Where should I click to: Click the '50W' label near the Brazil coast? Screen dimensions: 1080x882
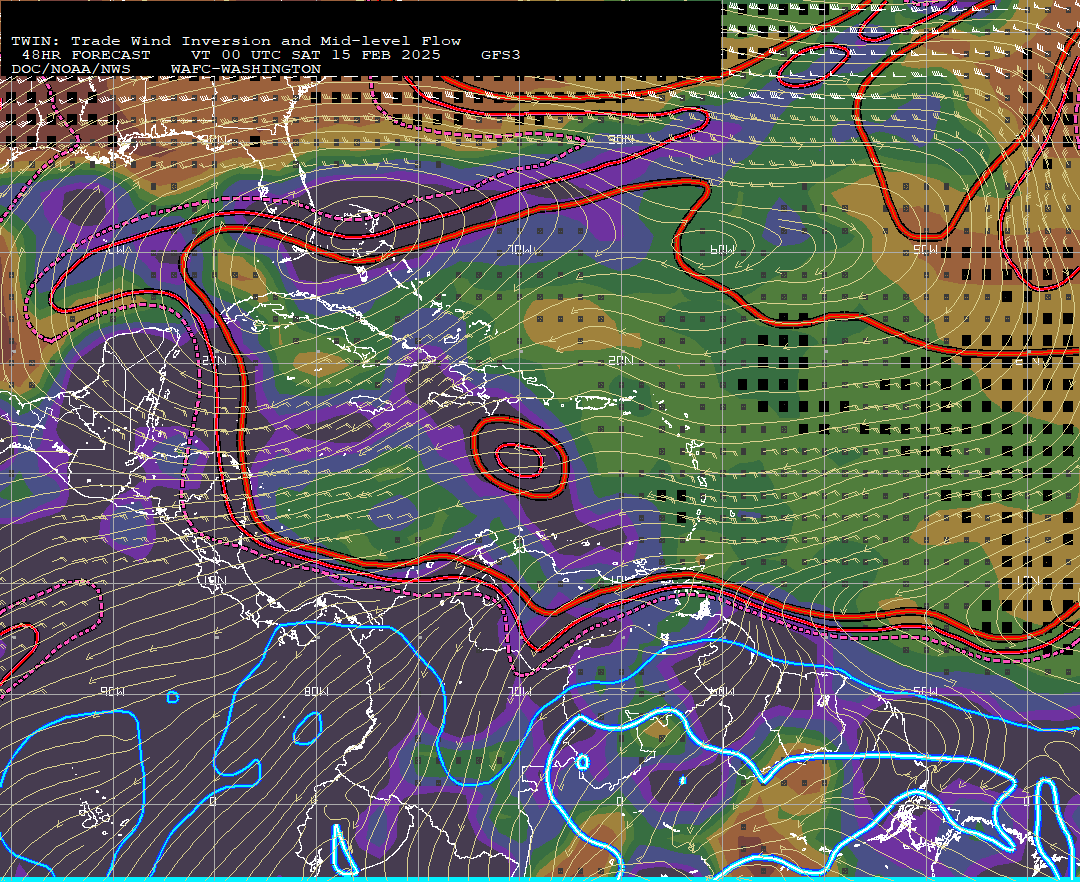tap(924, 691)
